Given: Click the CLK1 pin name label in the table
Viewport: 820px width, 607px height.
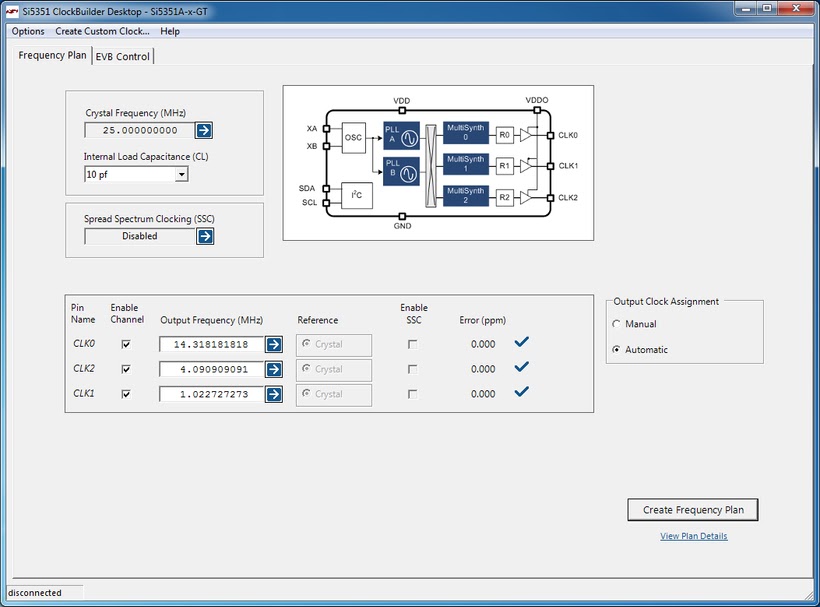Looking at the screenshot, I should pos(84,394).
